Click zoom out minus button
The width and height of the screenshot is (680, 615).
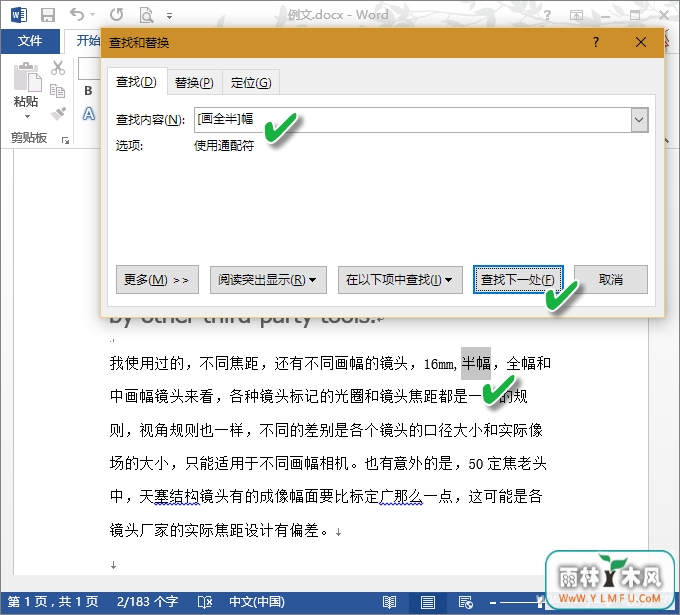493,602
